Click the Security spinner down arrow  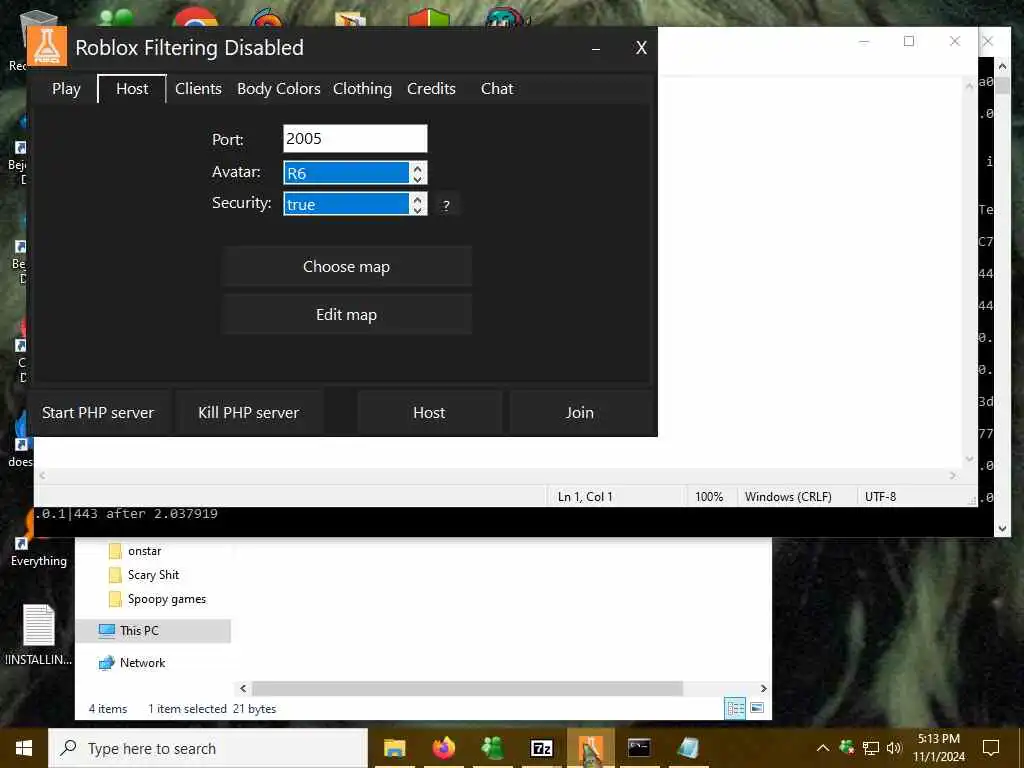(x=418, y=210)
